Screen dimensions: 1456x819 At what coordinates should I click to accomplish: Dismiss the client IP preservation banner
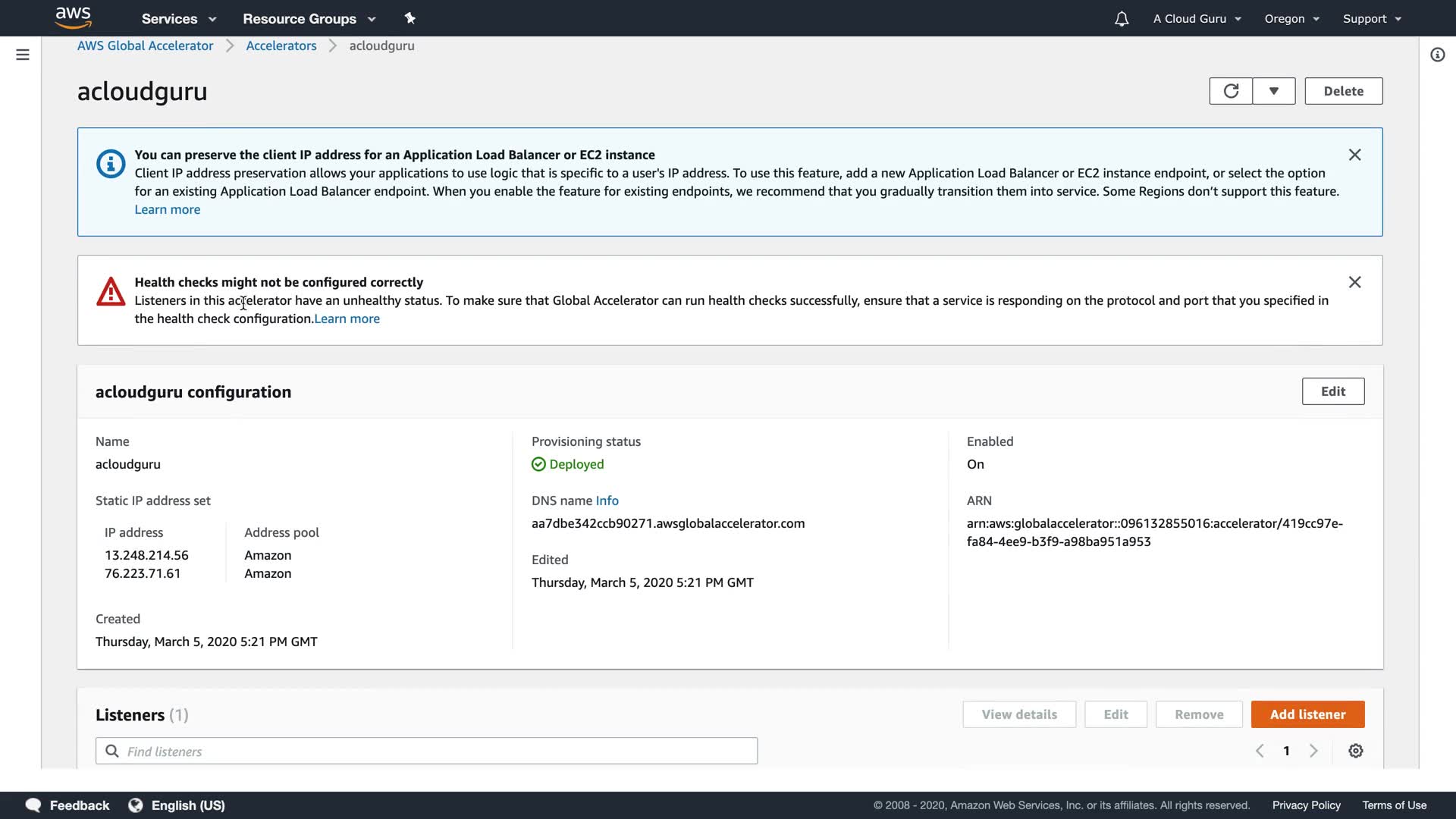(x=1355, y=155)
